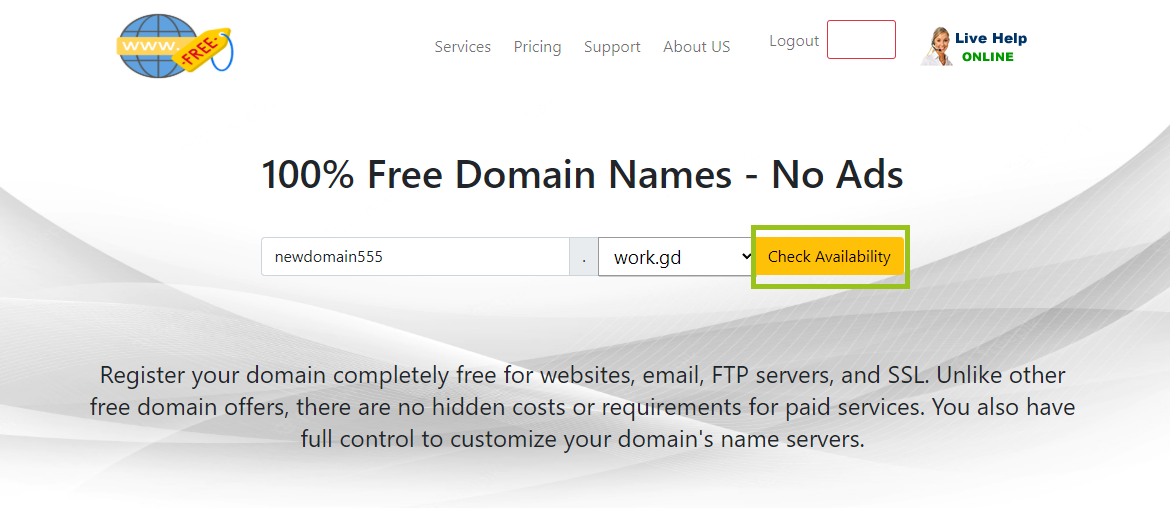Check Availability of the entered domain

tap(829, 257)
